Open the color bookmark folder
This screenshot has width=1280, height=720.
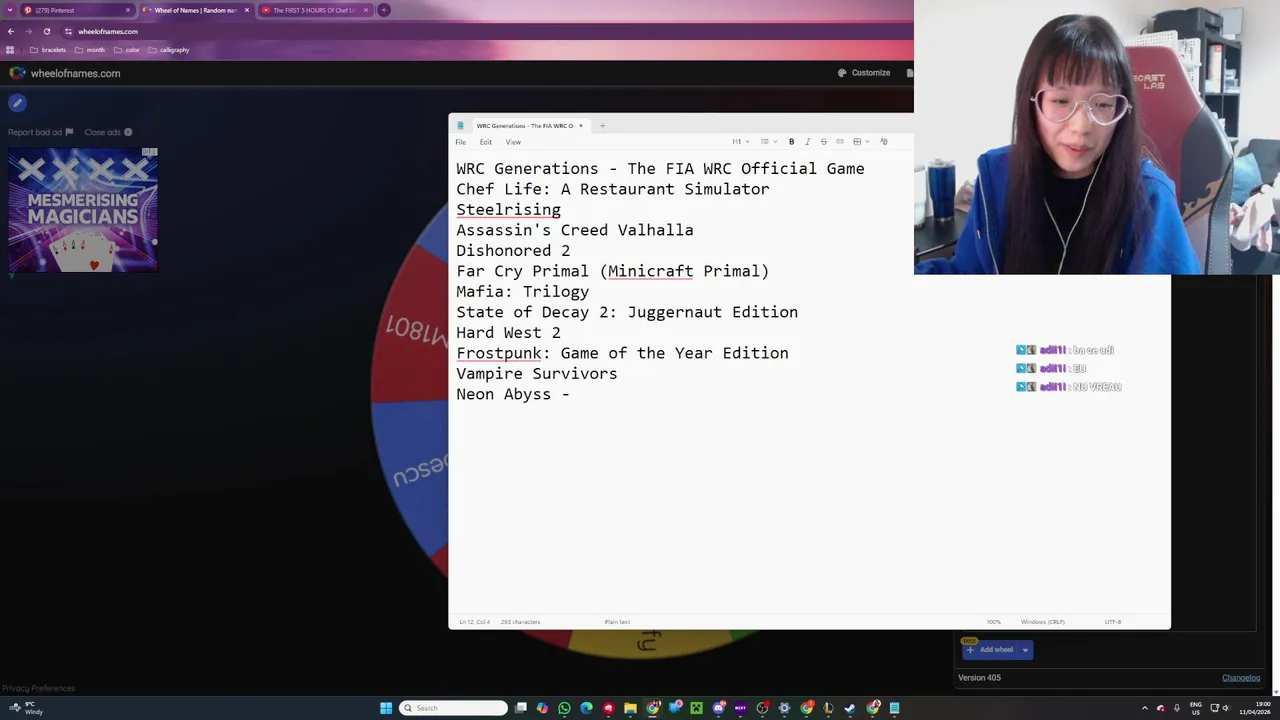127,50
